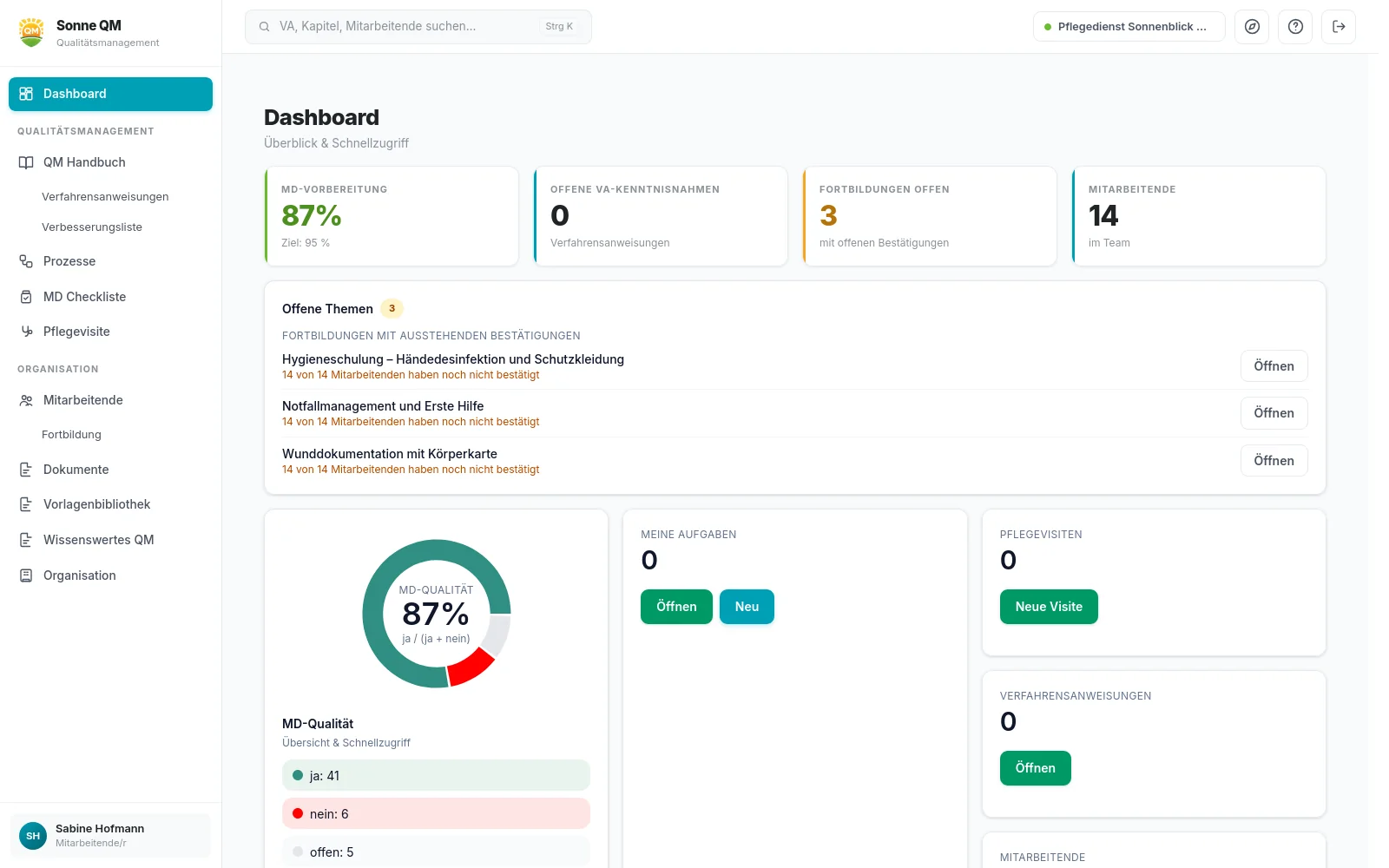Open the Hygieneschulung topic
The width and height of the screenshot is (1389, 868).
click(x=1274, y=366)
